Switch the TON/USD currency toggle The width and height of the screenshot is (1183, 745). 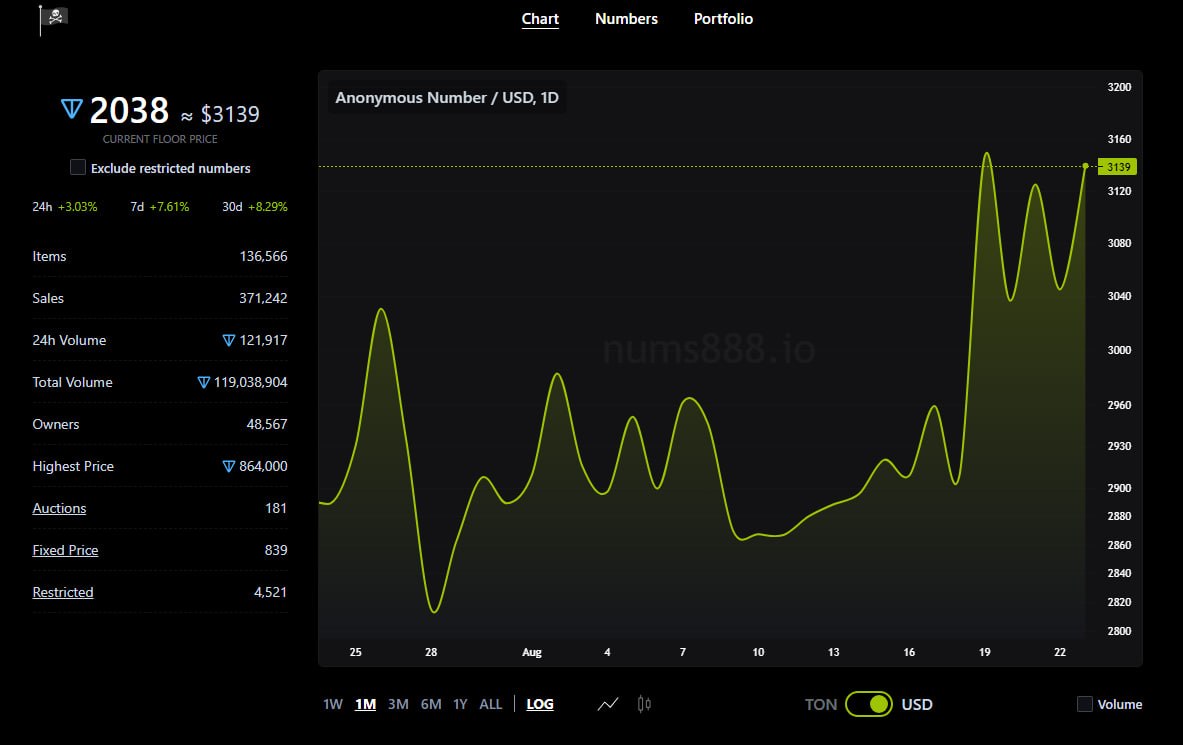coord(868,704)
